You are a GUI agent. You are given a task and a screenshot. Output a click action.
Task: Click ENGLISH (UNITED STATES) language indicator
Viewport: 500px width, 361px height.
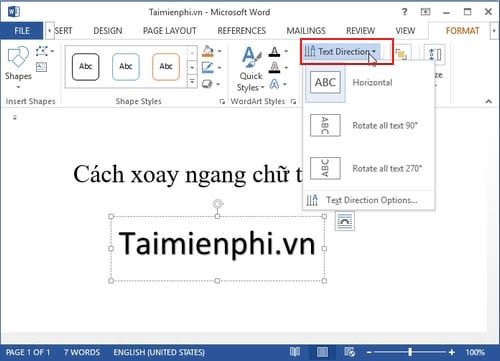(159, 352)
